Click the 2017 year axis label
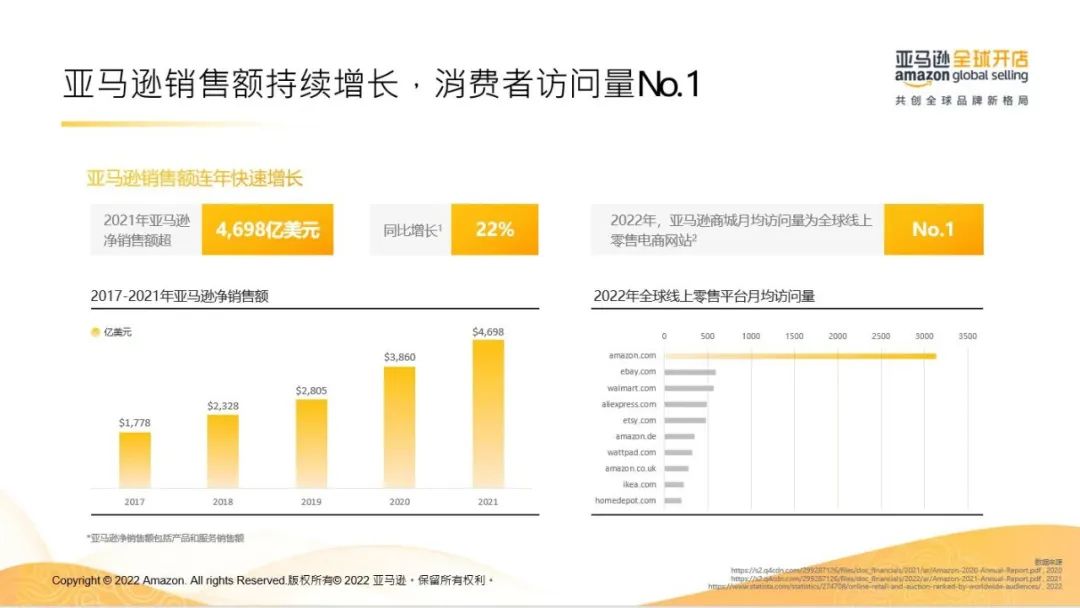 pos(134,502)
